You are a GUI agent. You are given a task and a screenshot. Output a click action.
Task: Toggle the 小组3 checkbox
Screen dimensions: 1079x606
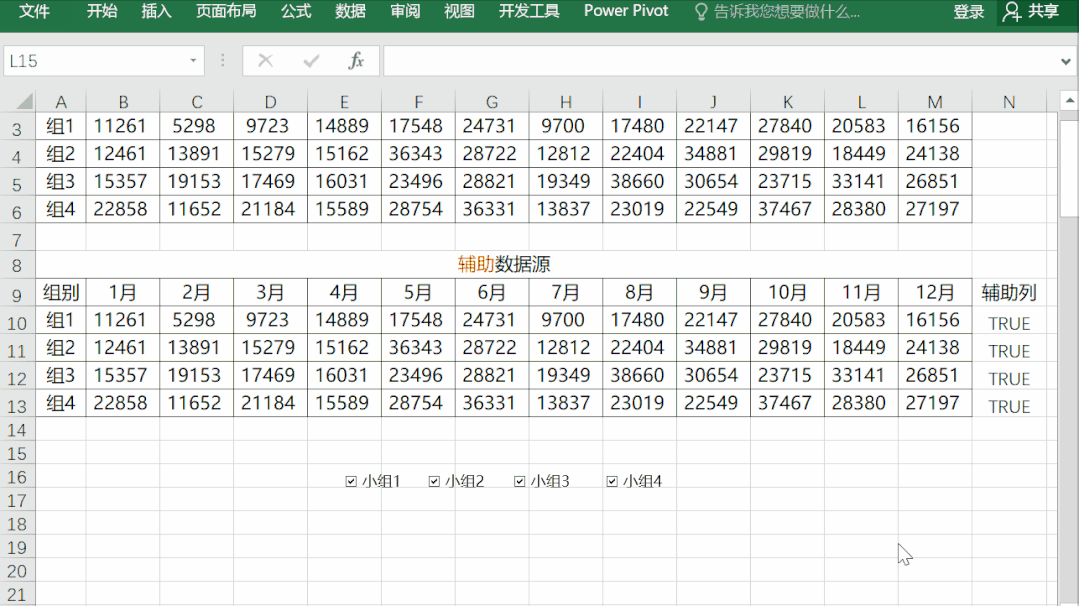tap(520, 481)
